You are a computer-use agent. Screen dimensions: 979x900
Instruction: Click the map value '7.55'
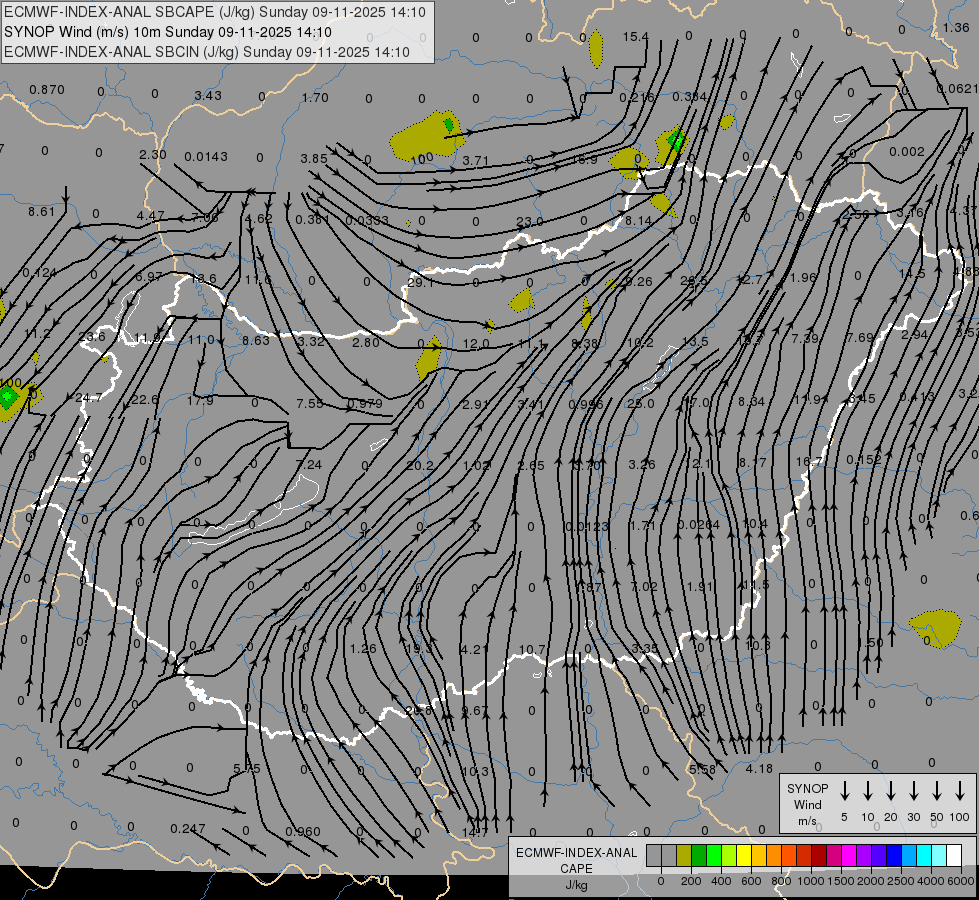pos(310,403)
